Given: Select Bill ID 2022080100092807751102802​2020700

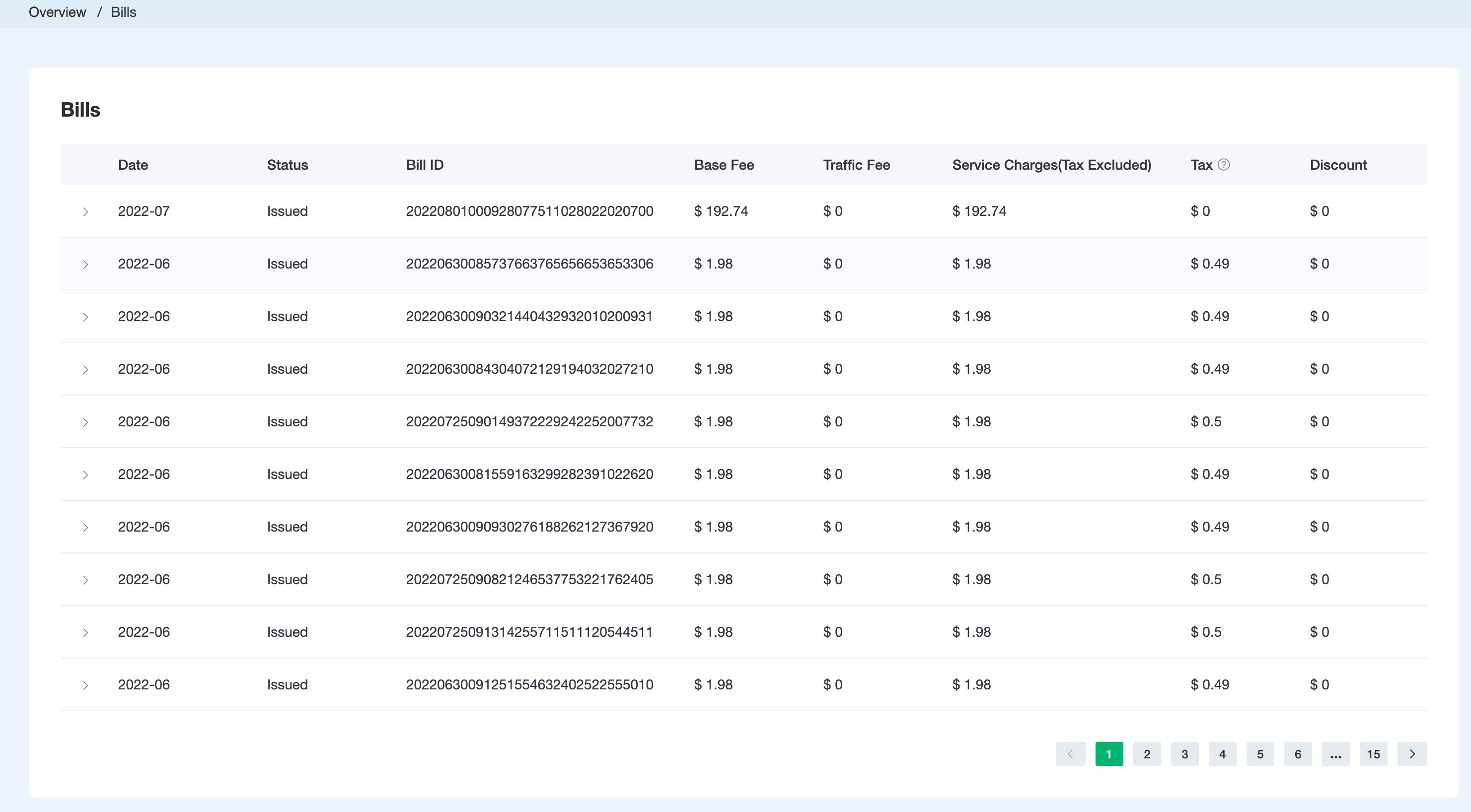Looking at the screenshot, I should [529, 211].
